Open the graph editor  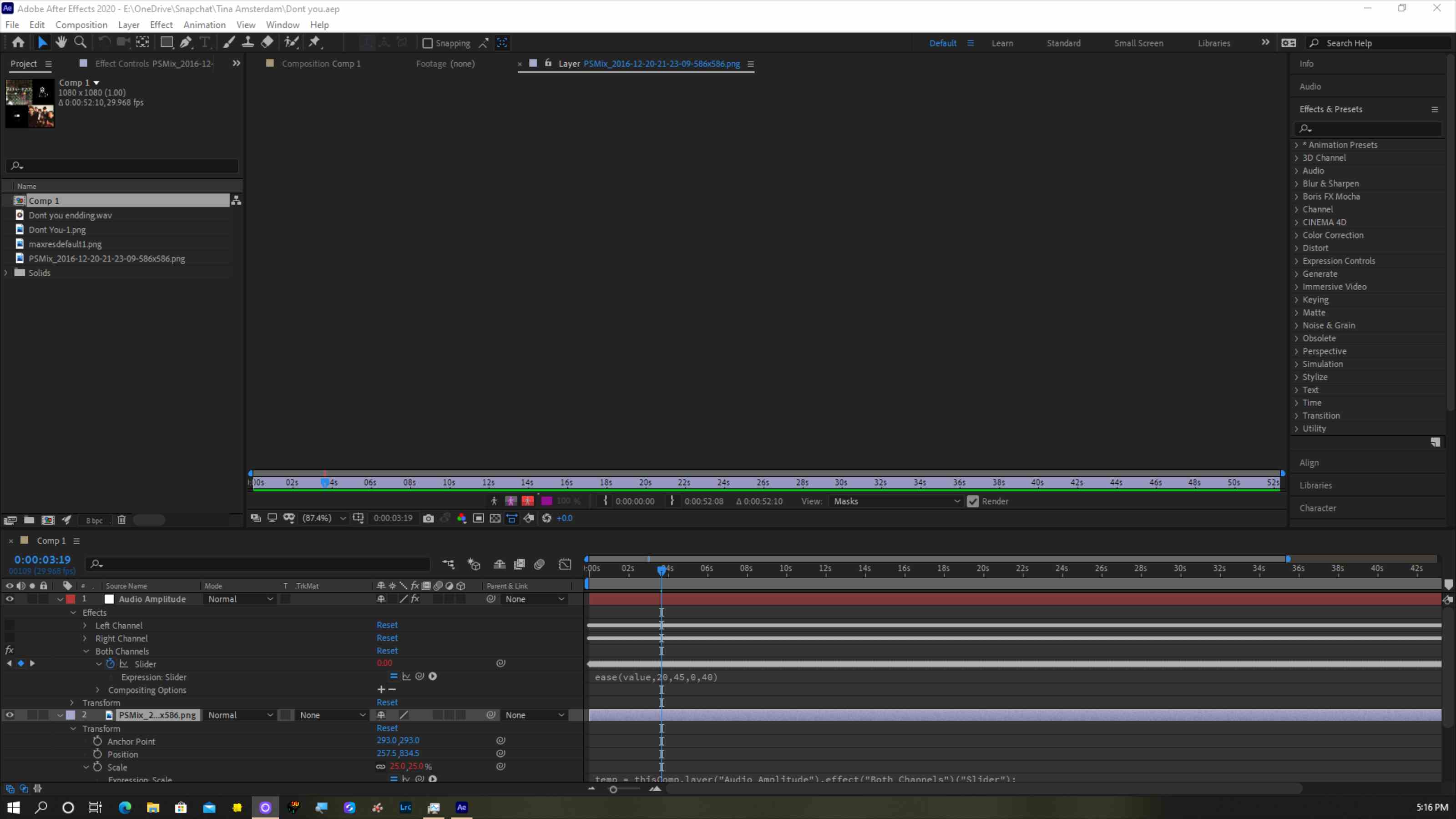(x=565, y=564)
